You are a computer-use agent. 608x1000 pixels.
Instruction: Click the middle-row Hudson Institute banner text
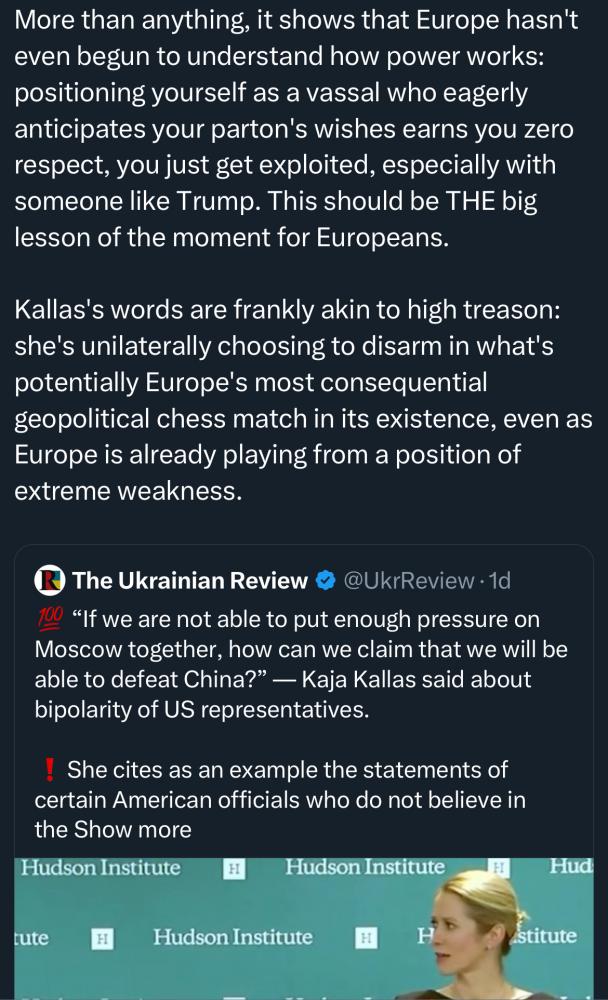coord(233,937)
